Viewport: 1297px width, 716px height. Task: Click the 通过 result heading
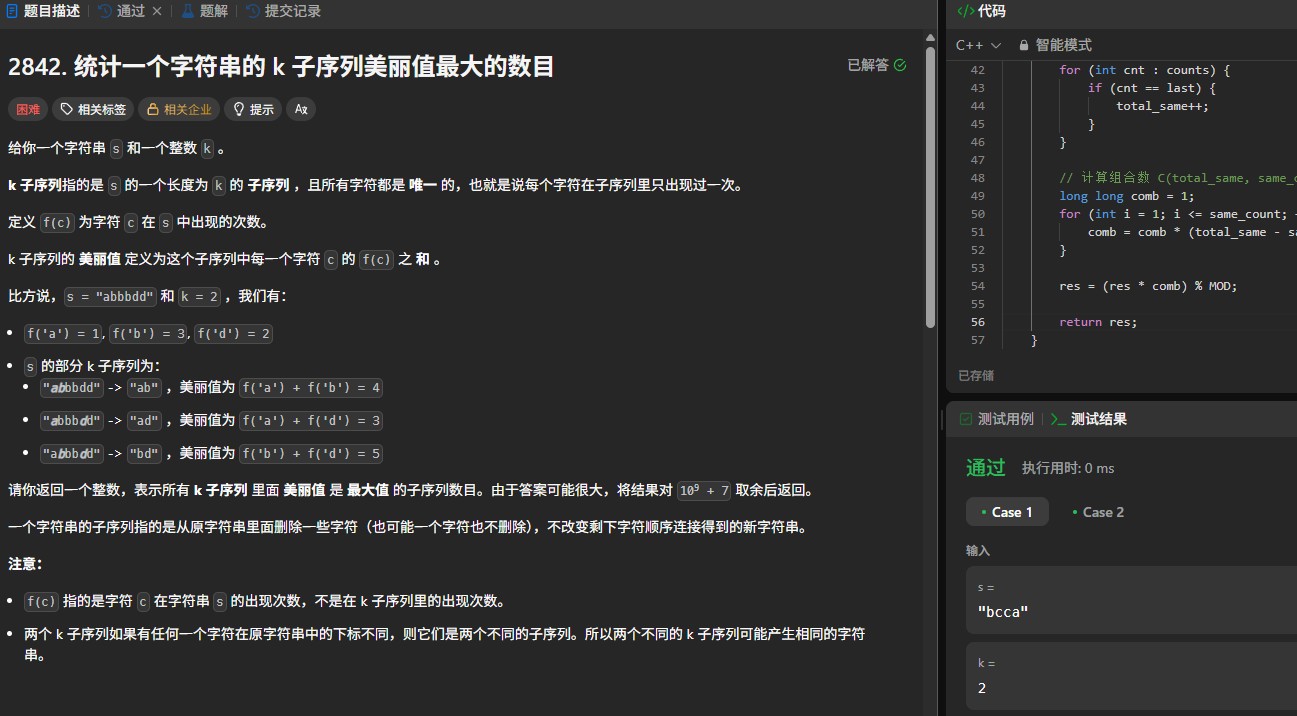coord(985,467)
